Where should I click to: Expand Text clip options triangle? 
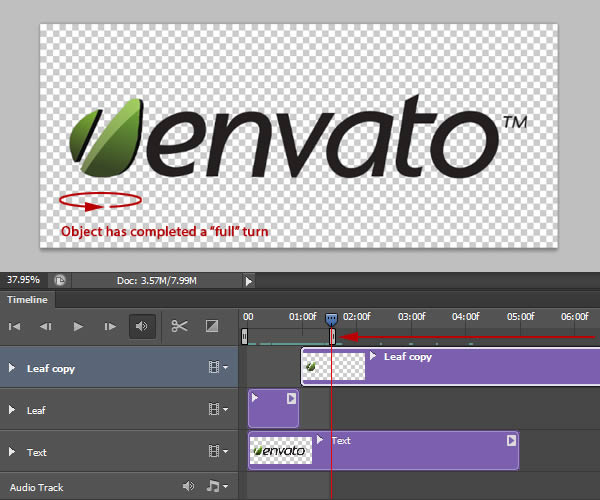tap(320, 440)
